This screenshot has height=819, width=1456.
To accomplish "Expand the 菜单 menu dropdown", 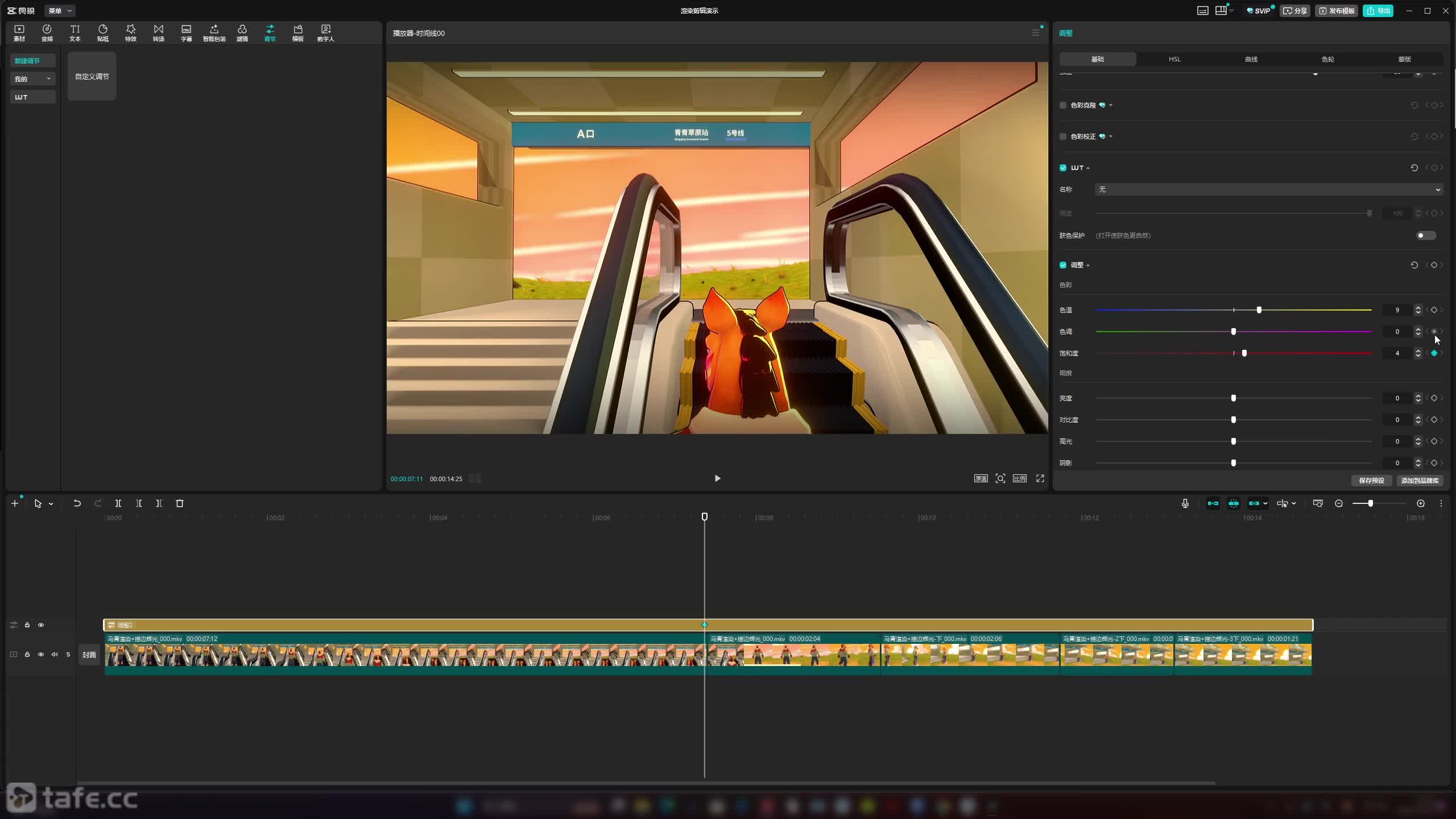I will (x=60, y=11).
